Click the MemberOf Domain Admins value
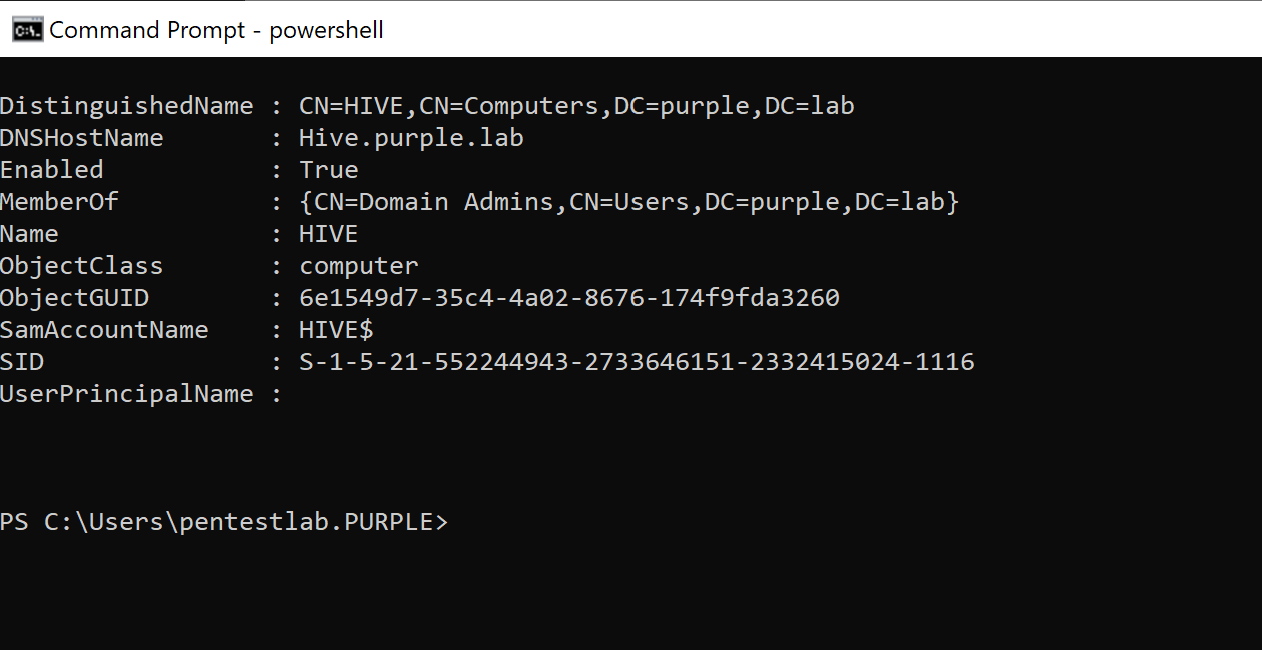Screen dimensions: 1262x650 click(x=629, y=202)
